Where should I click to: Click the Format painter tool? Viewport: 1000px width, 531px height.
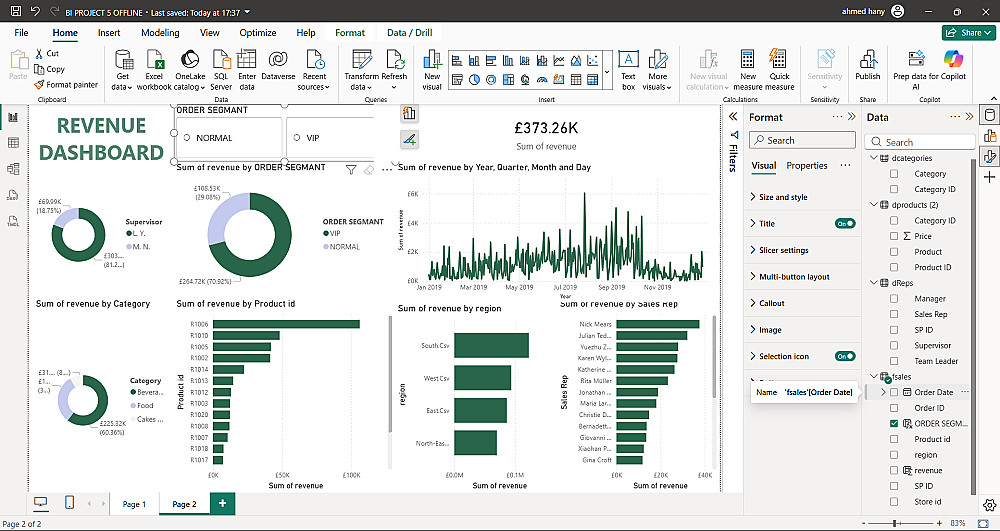tap(66, 85)
